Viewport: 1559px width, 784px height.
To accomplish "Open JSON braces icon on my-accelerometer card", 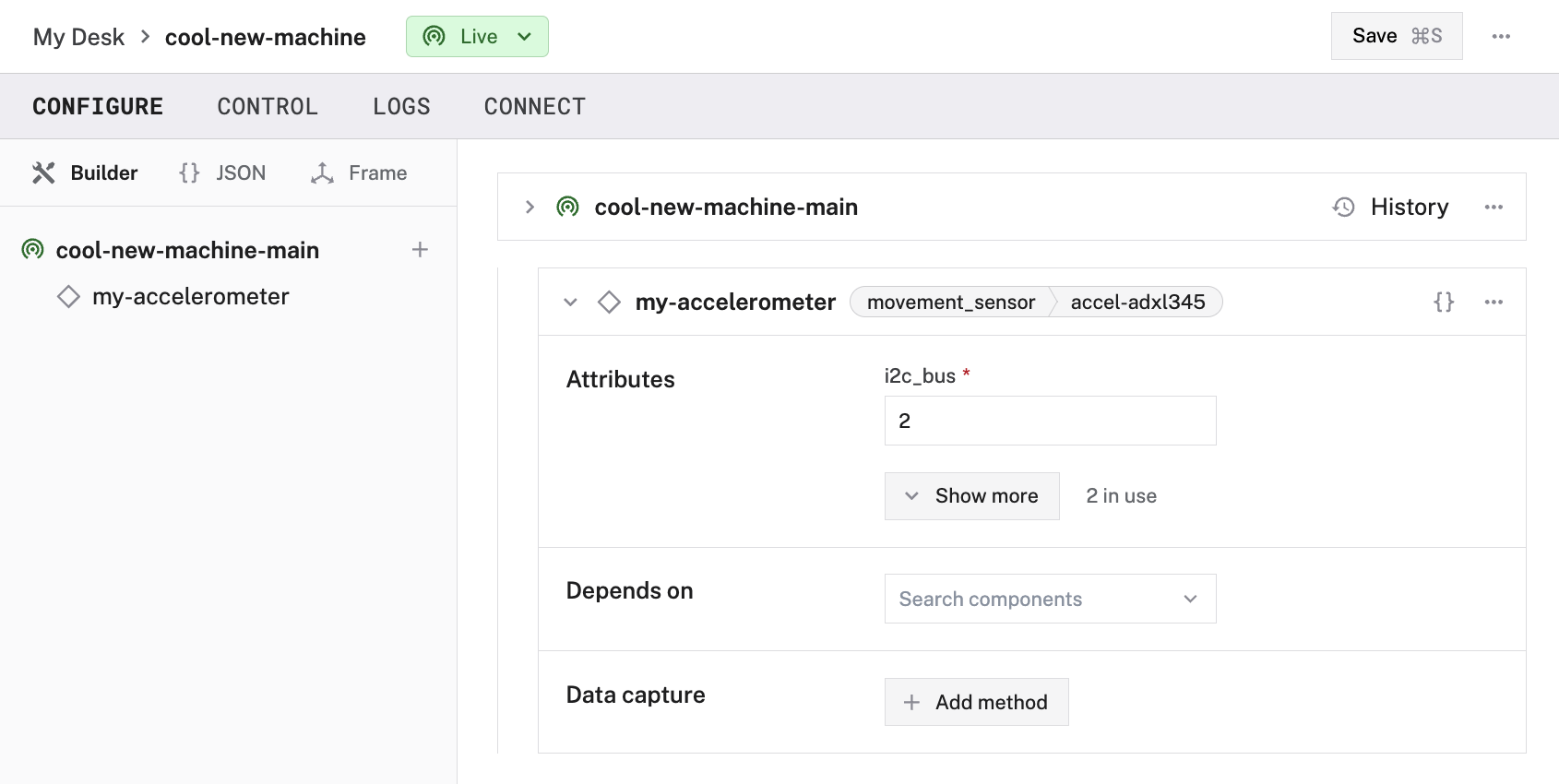I will tap(1444, 302).
